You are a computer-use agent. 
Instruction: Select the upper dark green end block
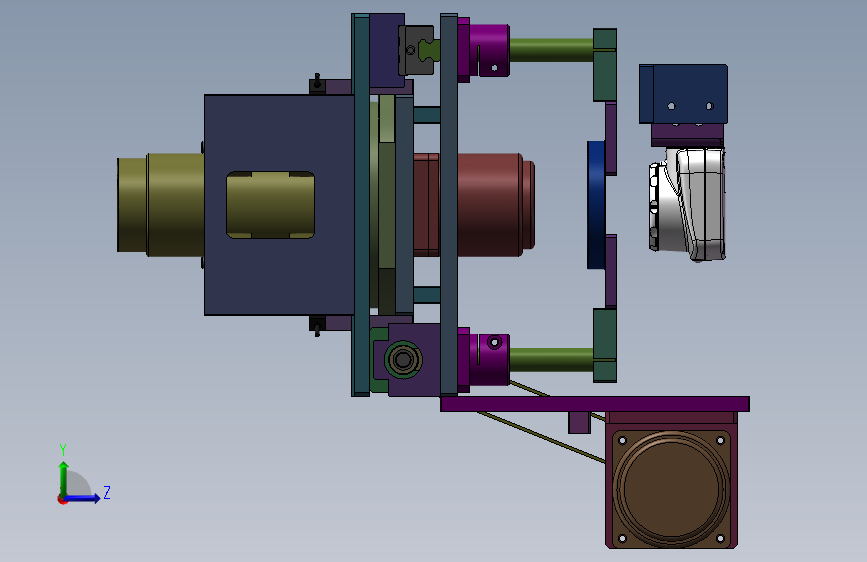pos(605,65)
